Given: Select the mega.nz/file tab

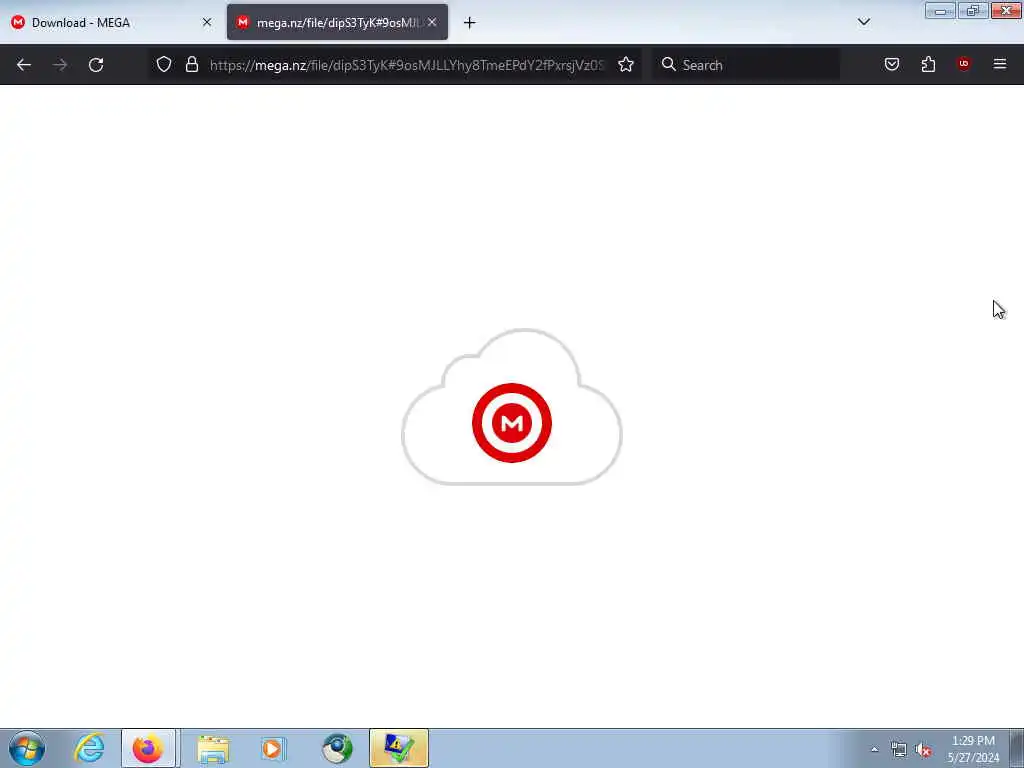Looking at the screenshot, I should [337, 22].
